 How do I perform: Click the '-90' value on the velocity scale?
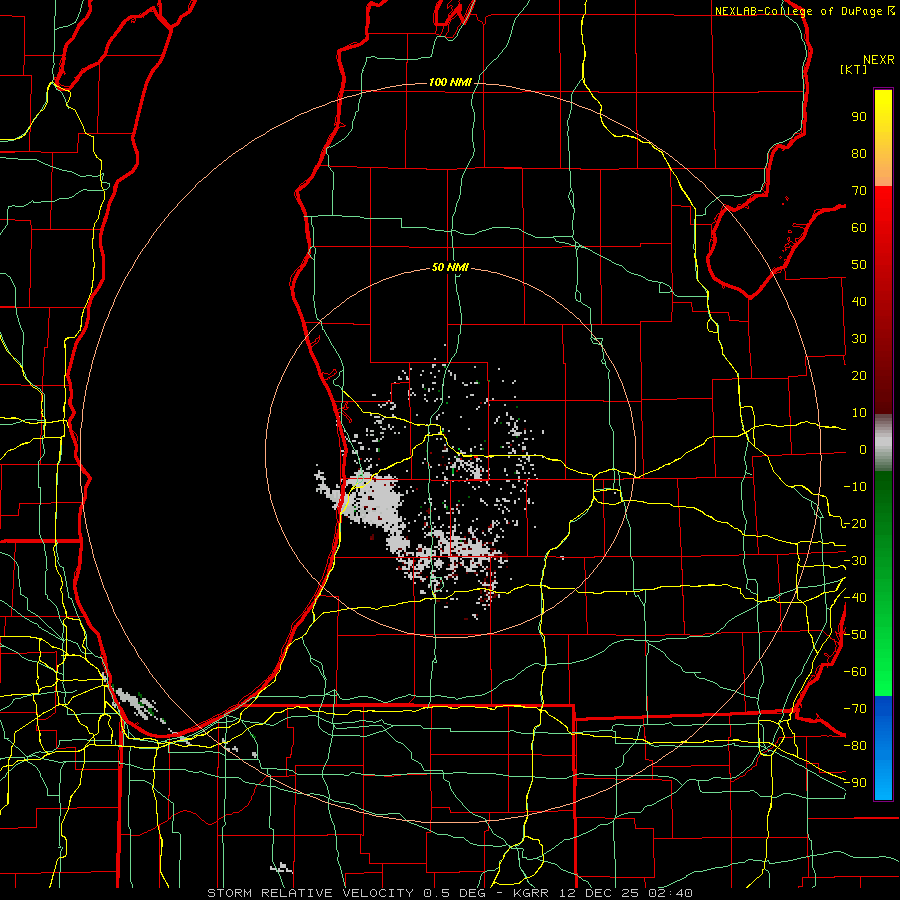[x=855, y=783]
